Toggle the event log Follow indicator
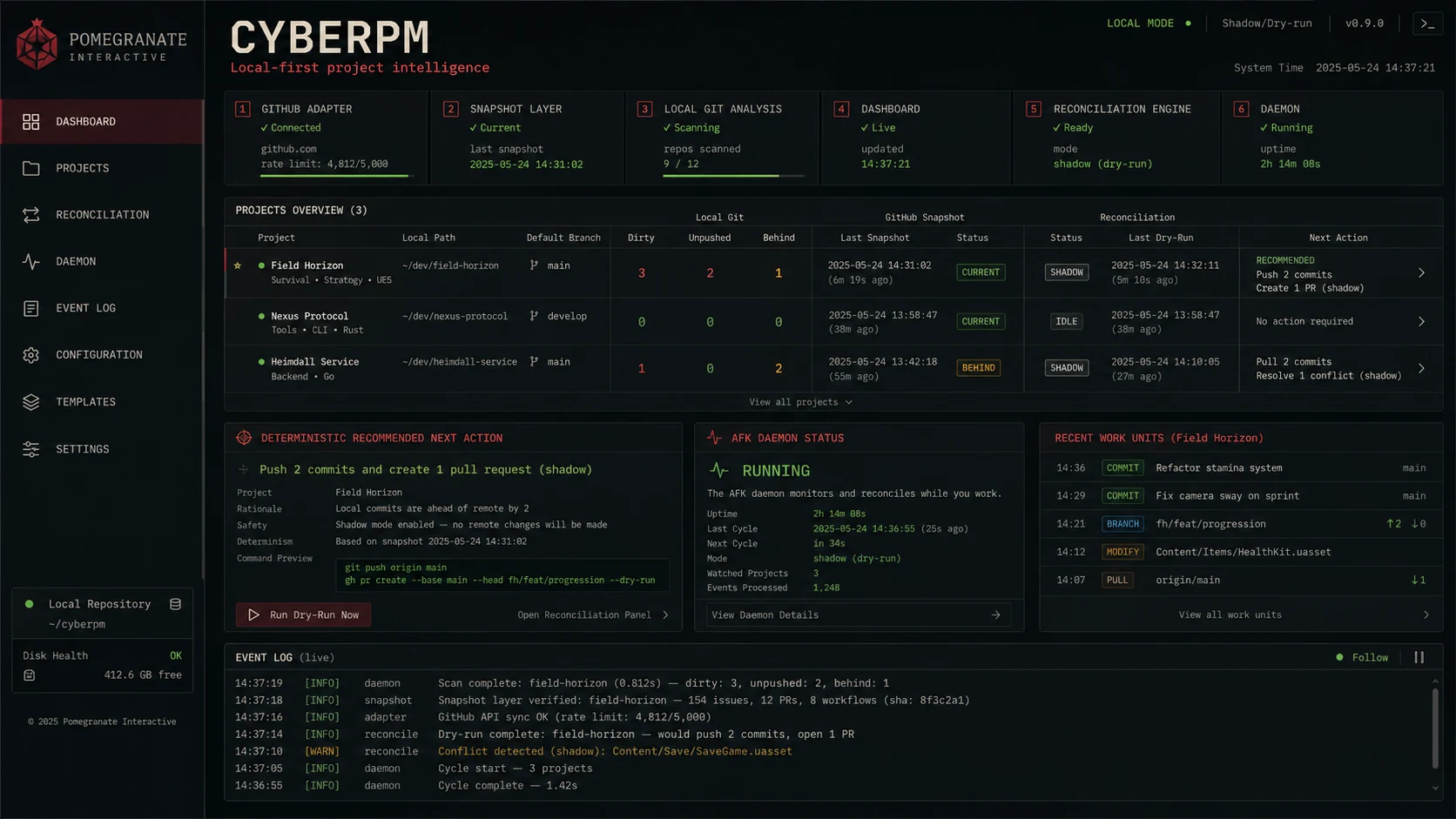Screen dimensions: 1456x819 coord(1362,657)
